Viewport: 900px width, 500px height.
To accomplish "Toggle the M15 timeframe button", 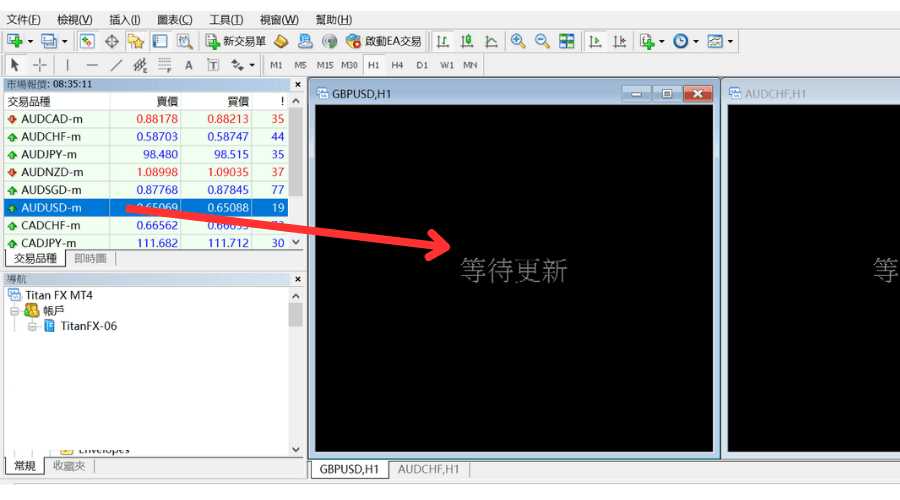I will point(325,65).
